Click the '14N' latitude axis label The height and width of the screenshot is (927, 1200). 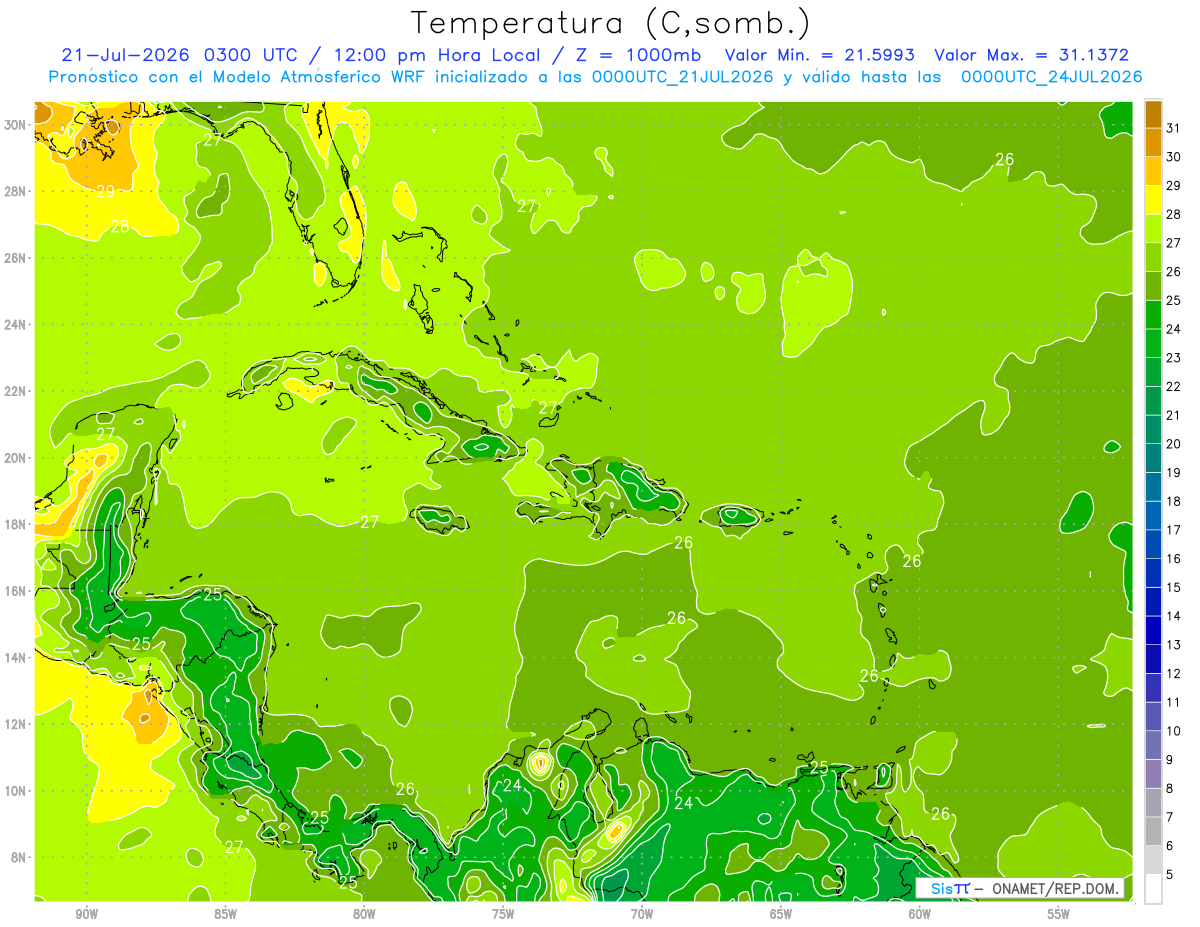[x=15, y=658]
